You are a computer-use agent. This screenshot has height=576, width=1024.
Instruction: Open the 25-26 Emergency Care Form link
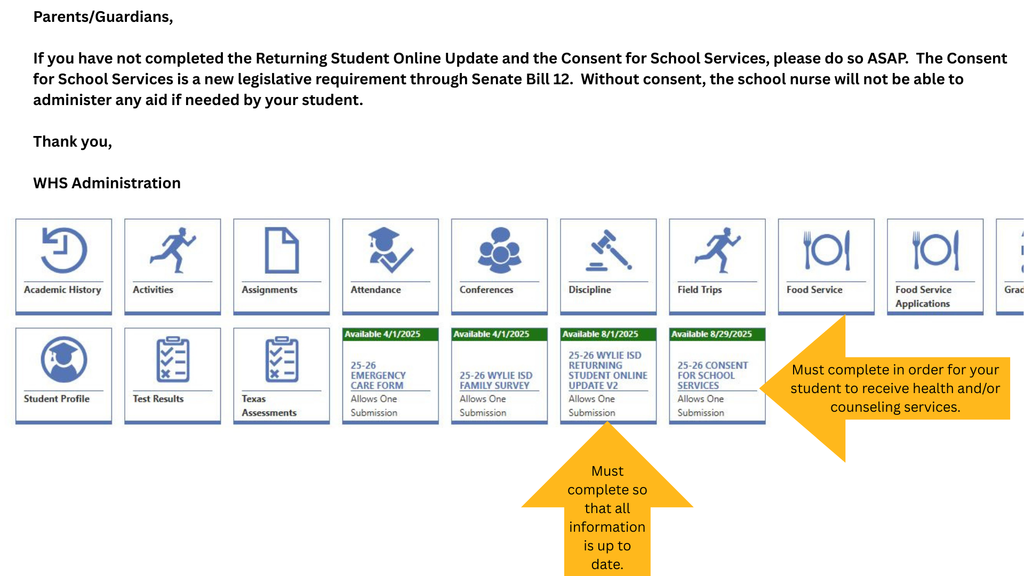pyautogui.click(x=378, y=375)
